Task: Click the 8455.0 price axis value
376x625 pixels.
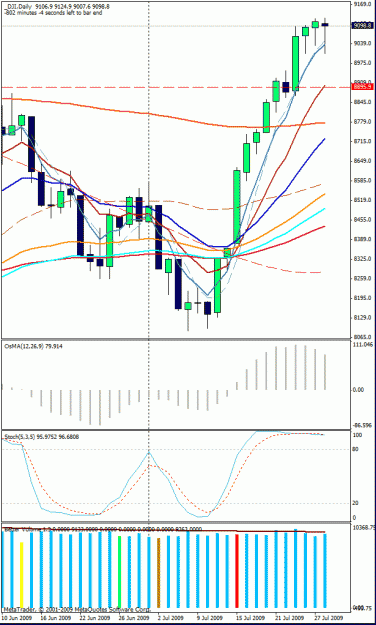Action: tap(363, 220)
